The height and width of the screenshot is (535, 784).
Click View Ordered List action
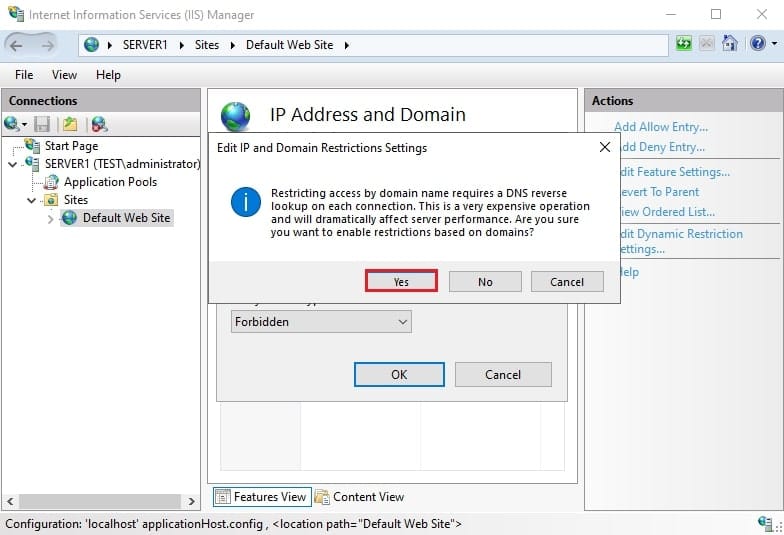[668, 212]
